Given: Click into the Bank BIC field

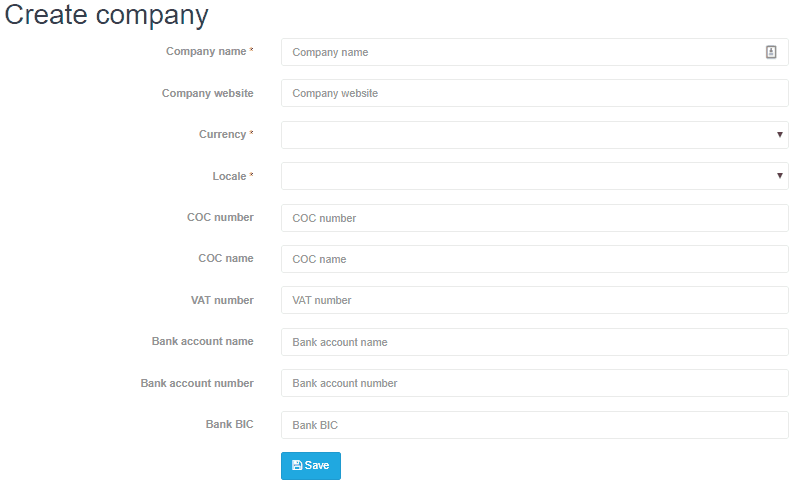Looking at the screenshot, I should (534, 425).
